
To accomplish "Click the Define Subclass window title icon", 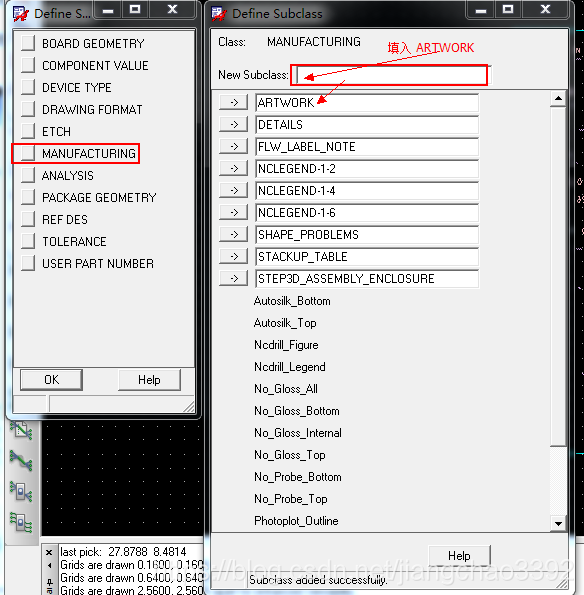I will [x=219, y=14].
